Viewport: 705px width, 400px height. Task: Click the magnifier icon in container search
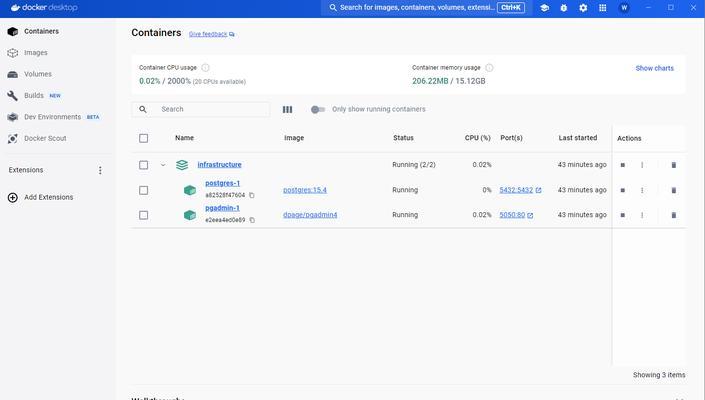tap(143, 109)
